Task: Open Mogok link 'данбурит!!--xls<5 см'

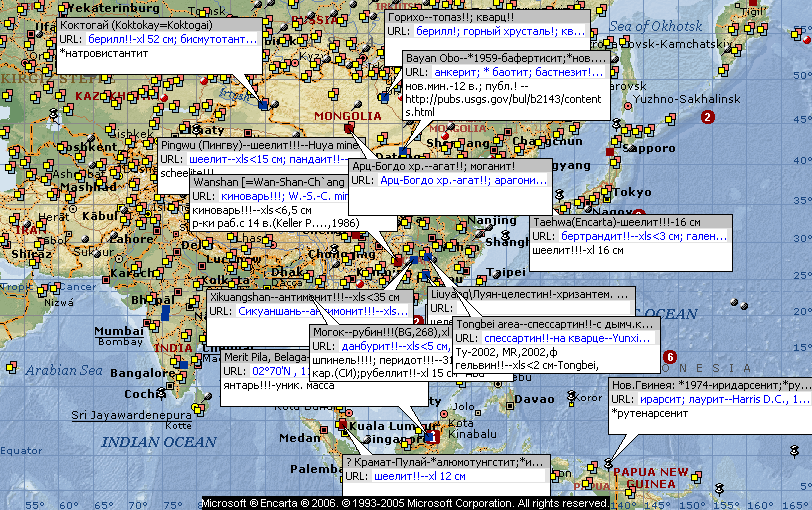Action: (x=395, y=346)
